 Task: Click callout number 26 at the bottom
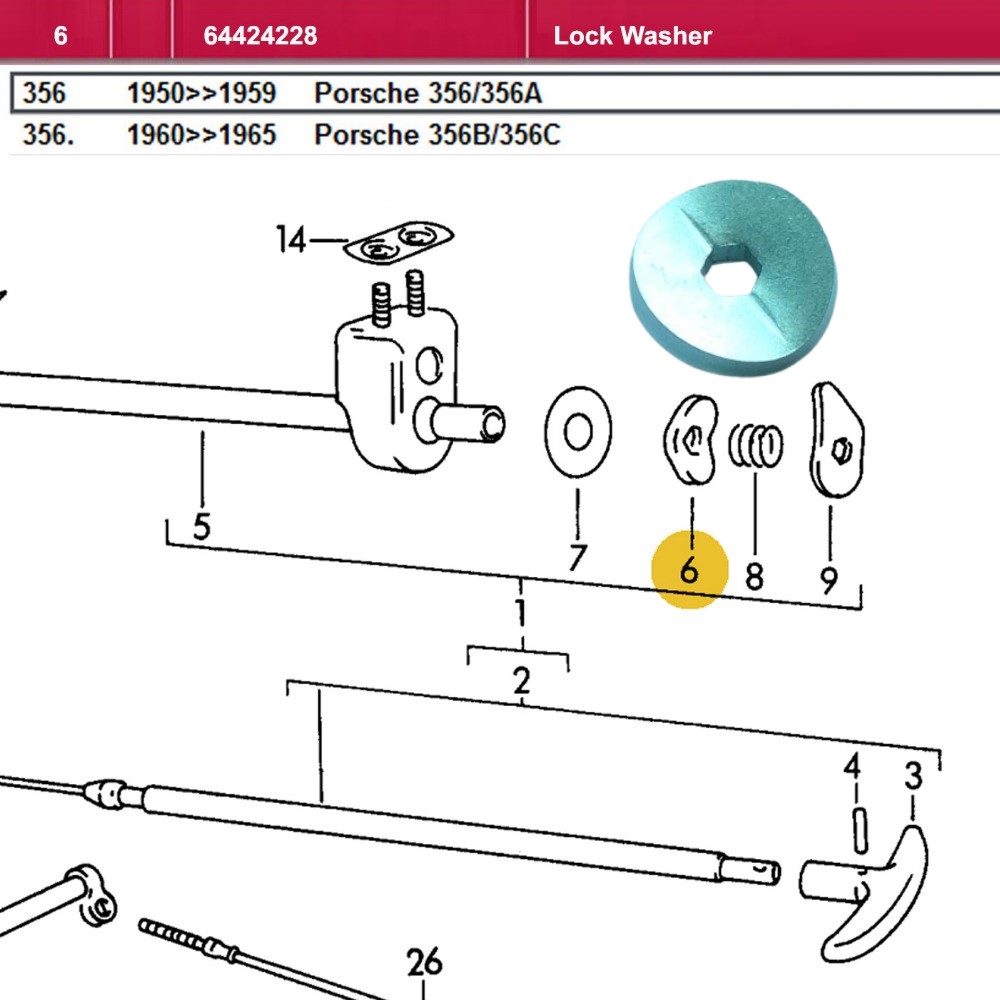point(424,963)
